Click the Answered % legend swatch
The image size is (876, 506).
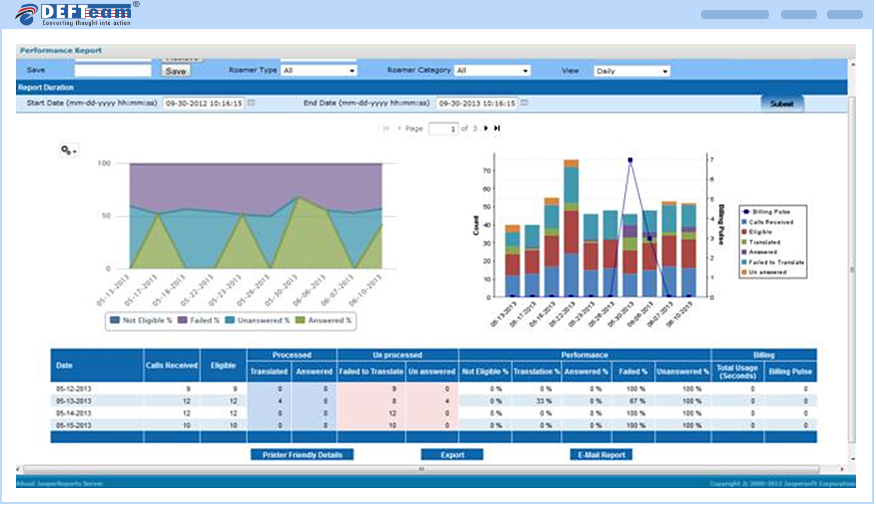coord(301,320)
